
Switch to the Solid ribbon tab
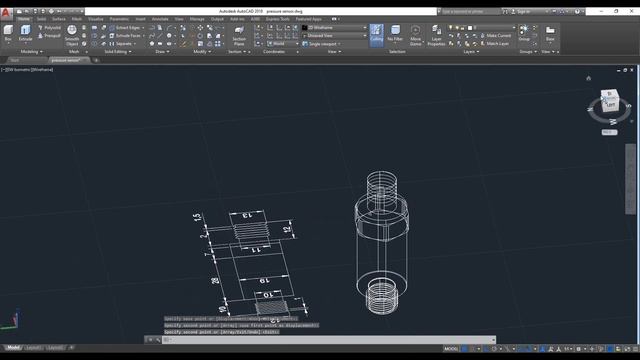41,19
